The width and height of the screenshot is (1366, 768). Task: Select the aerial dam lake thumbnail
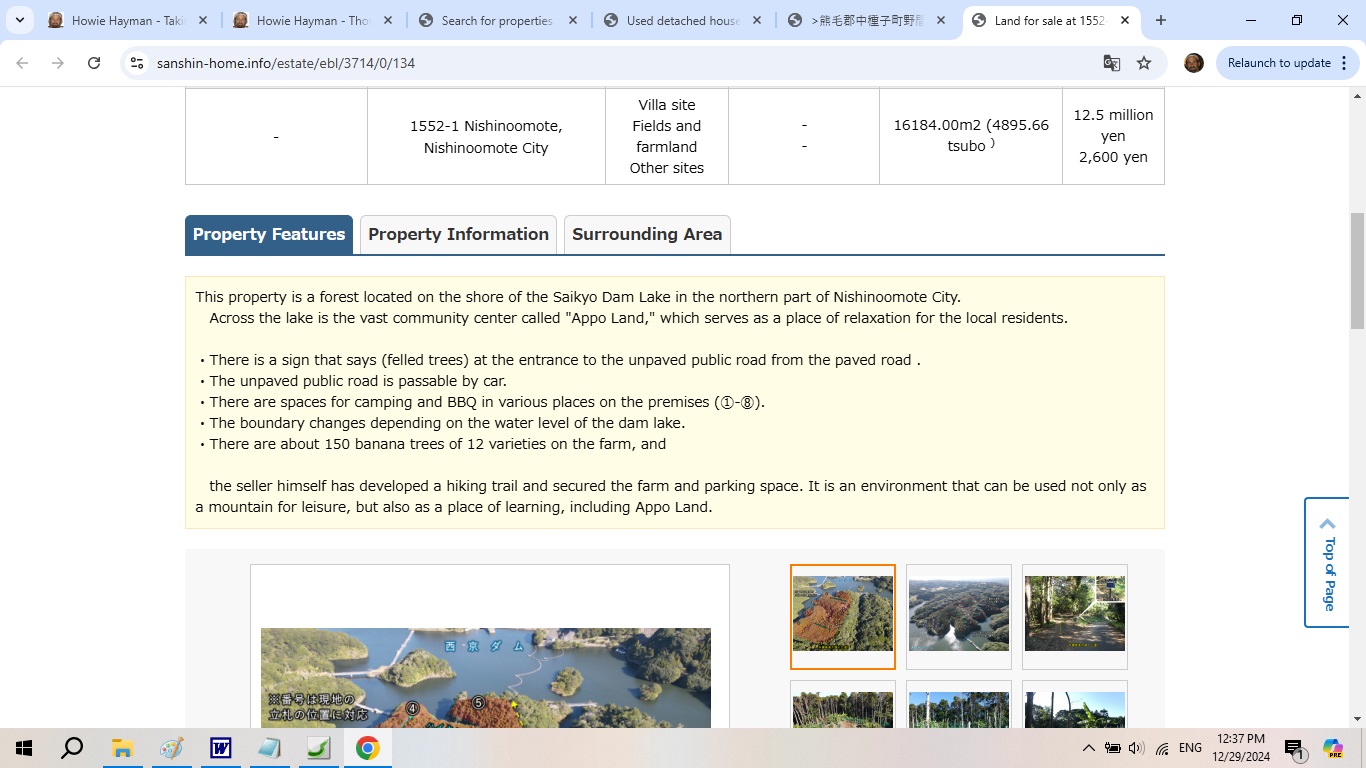coord(958,616)
